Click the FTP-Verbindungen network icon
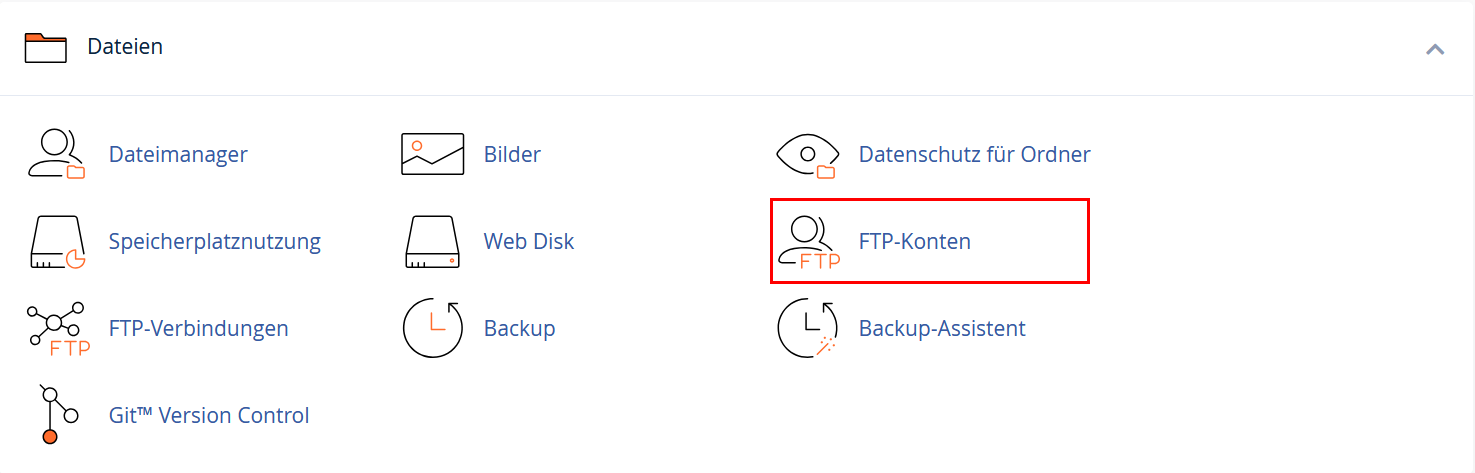 pos(58,329)
